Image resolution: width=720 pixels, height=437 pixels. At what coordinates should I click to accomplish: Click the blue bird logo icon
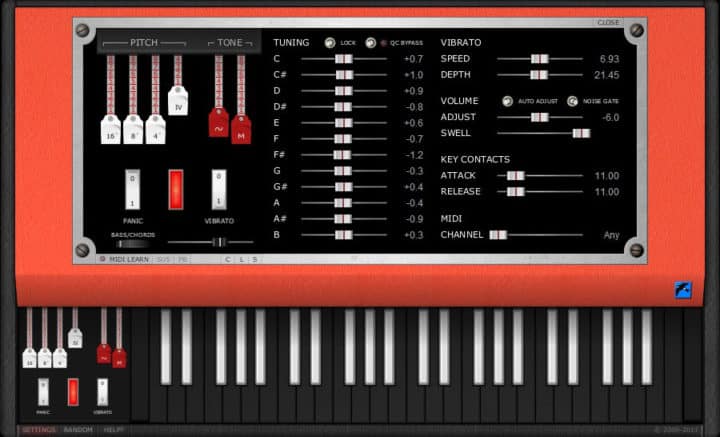(x=683, y=290)
